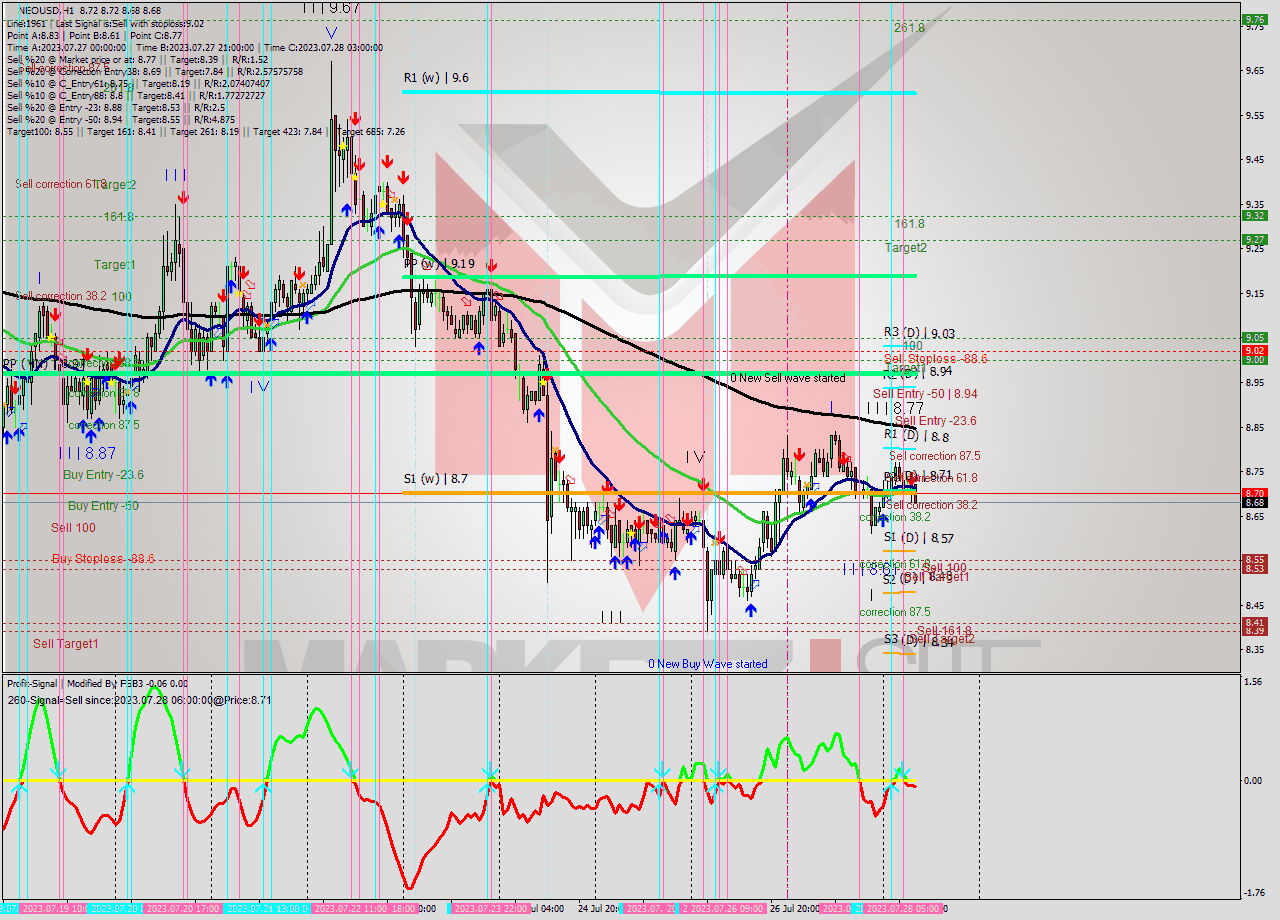This screenshot has width=1280, height=920.
Task: Click the 'Target:1' green label on left
Action: point(114,265)
